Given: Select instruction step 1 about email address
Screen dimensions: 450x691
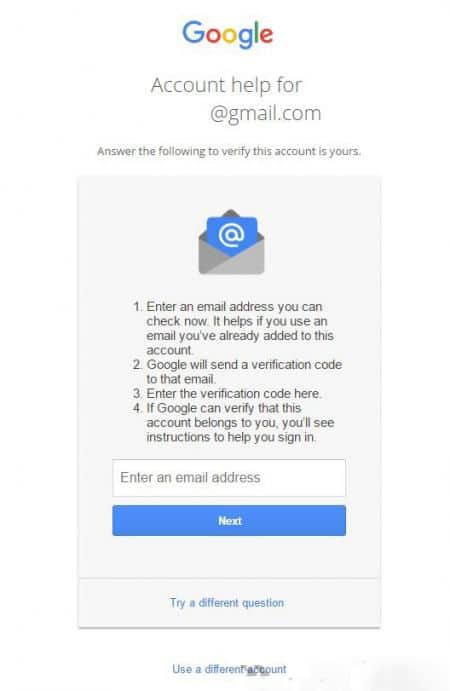Looking at the screenshot, I should point(234,328).
